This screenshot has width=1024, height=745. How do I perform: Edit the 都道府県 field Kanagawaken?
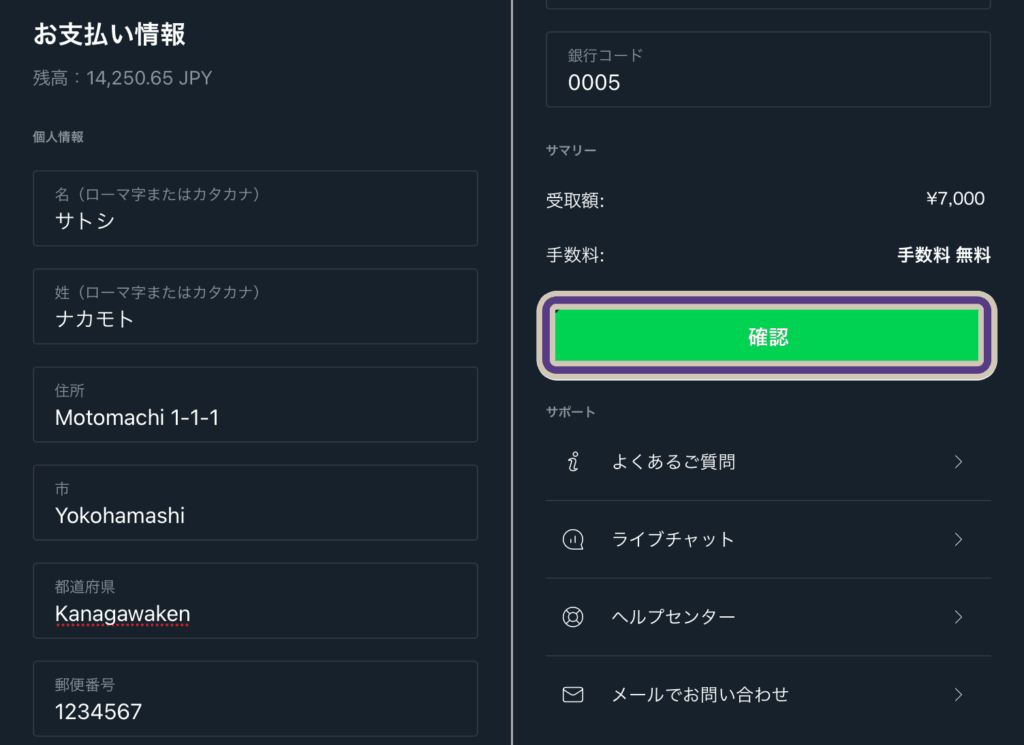coord(255,600)
